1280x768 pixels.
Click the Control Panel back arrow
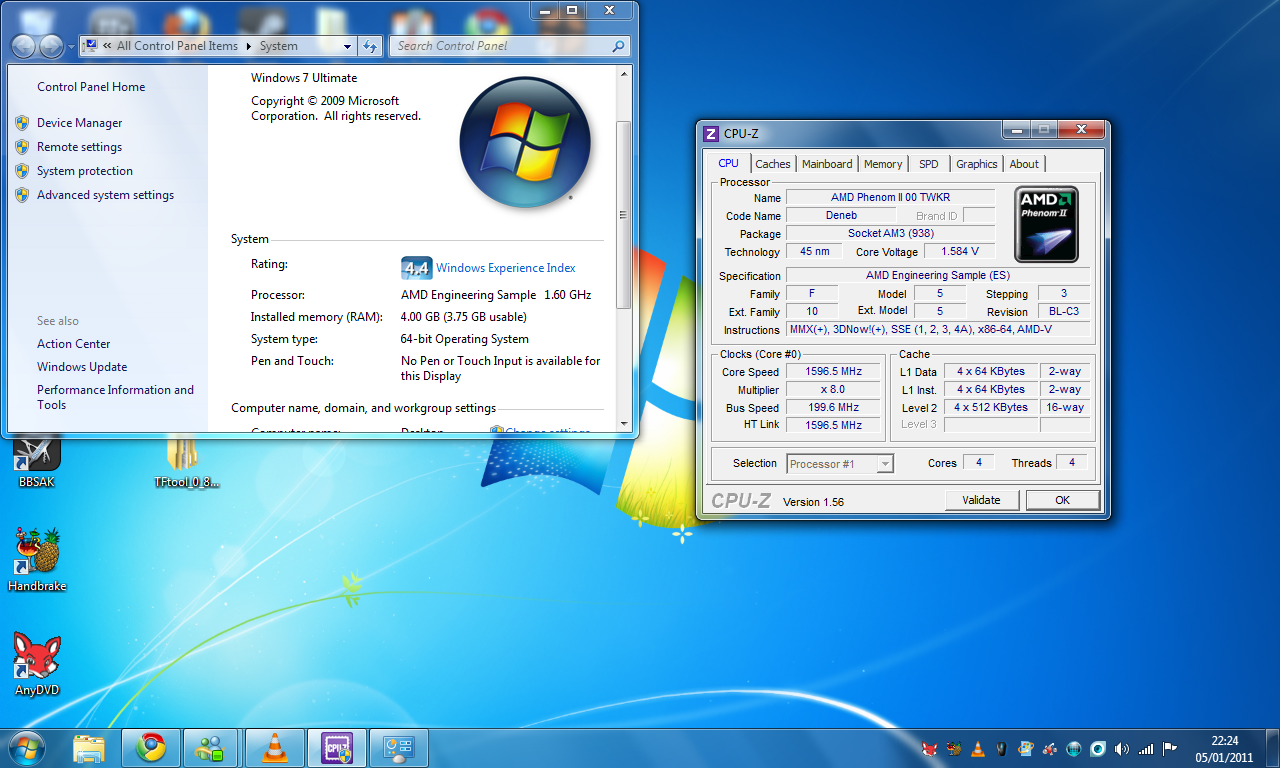pos(23,46)
